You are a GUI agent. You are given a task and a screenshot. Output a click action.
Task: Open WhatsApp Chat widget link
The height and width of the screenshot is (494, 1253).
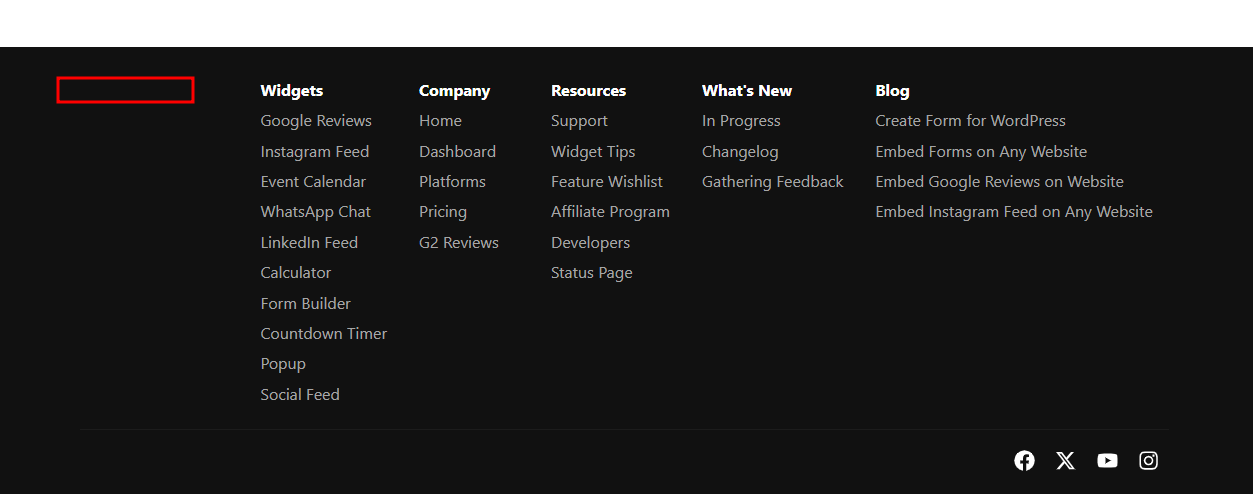tap(316, 212)
